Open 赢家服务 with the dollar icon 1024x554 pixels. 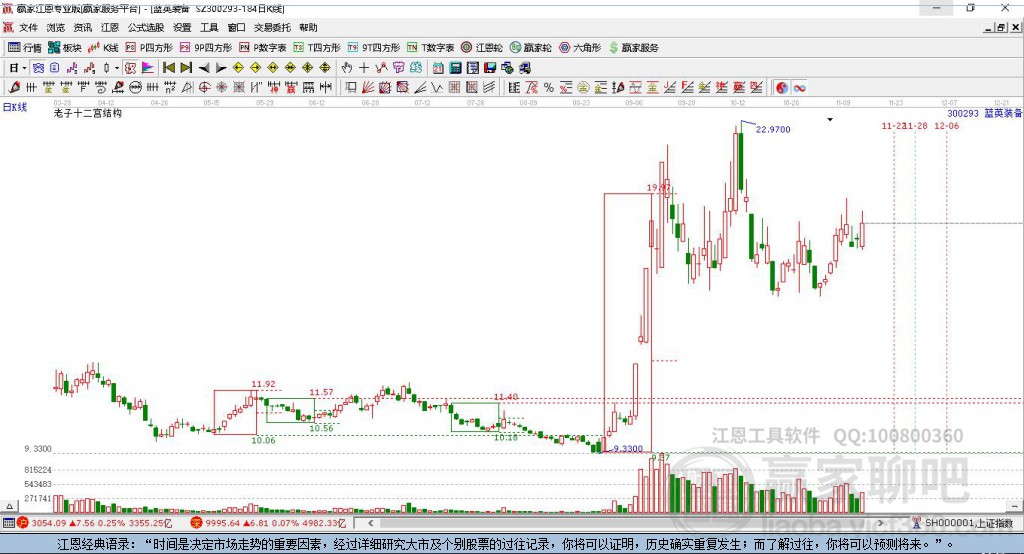[633, 48]
